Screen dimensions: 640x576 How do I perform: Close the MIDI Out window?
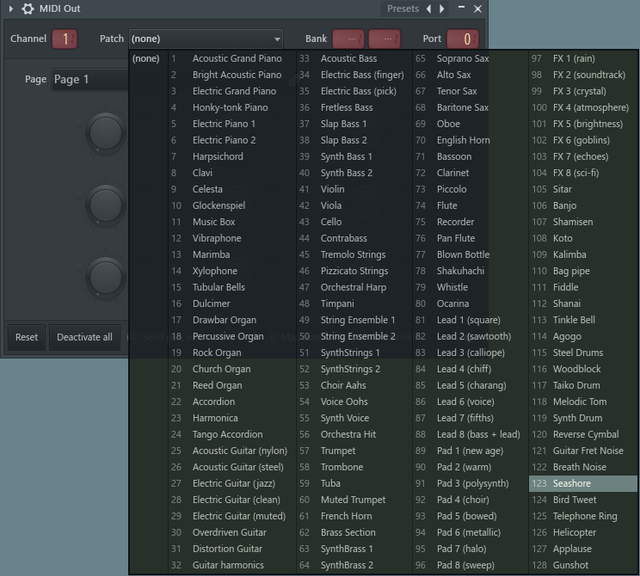coord(478,9)
